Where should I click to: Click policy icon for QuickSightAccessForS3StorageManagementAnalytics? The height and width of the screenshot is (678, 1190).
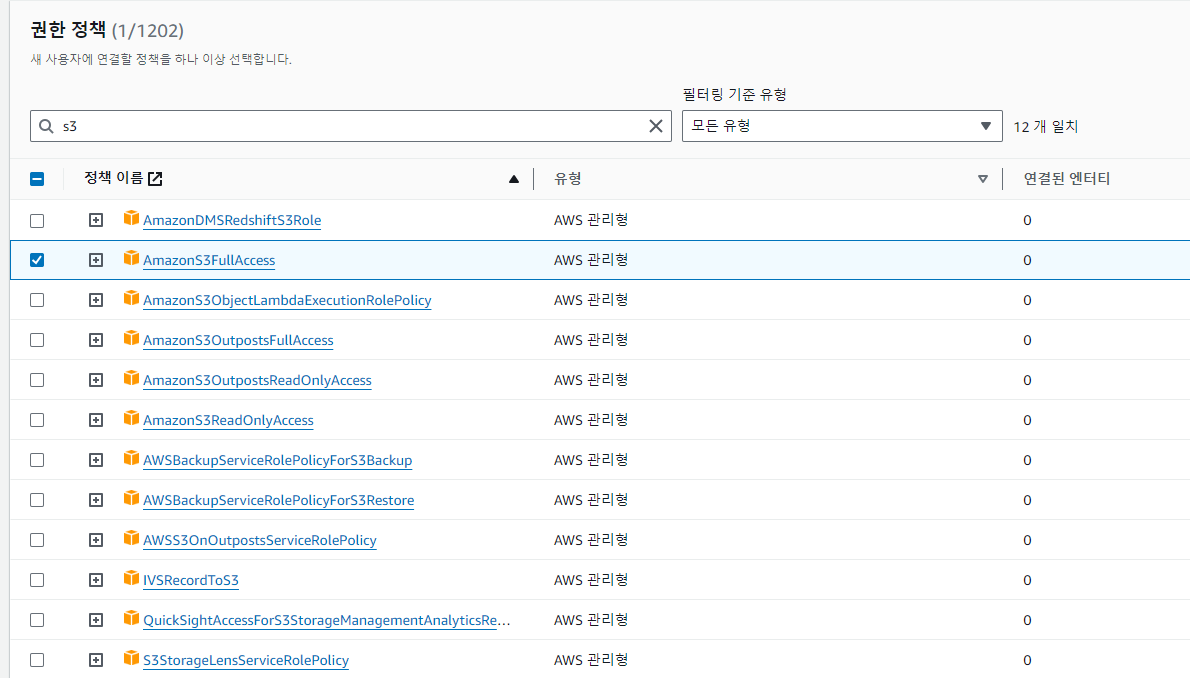131,618
